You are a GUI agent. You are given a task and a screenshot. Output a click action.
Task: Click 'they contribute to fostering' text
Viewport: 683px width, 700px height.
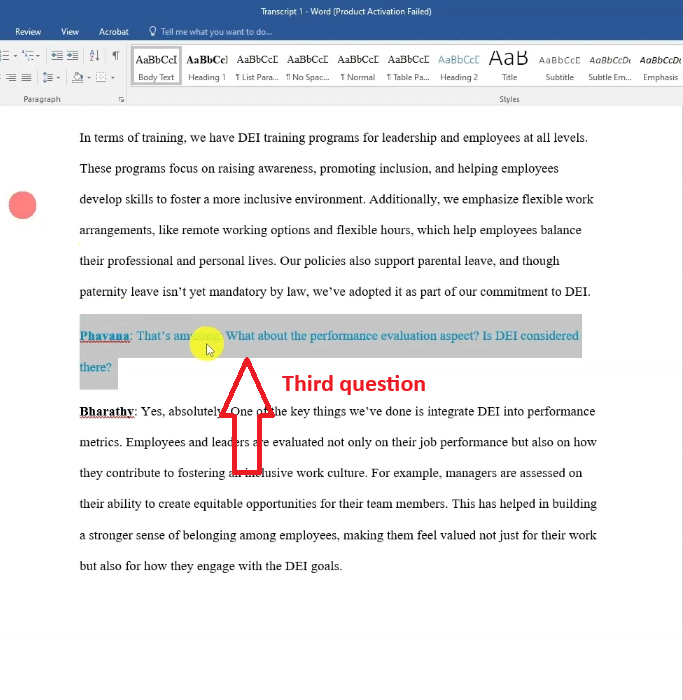[152, 473]
